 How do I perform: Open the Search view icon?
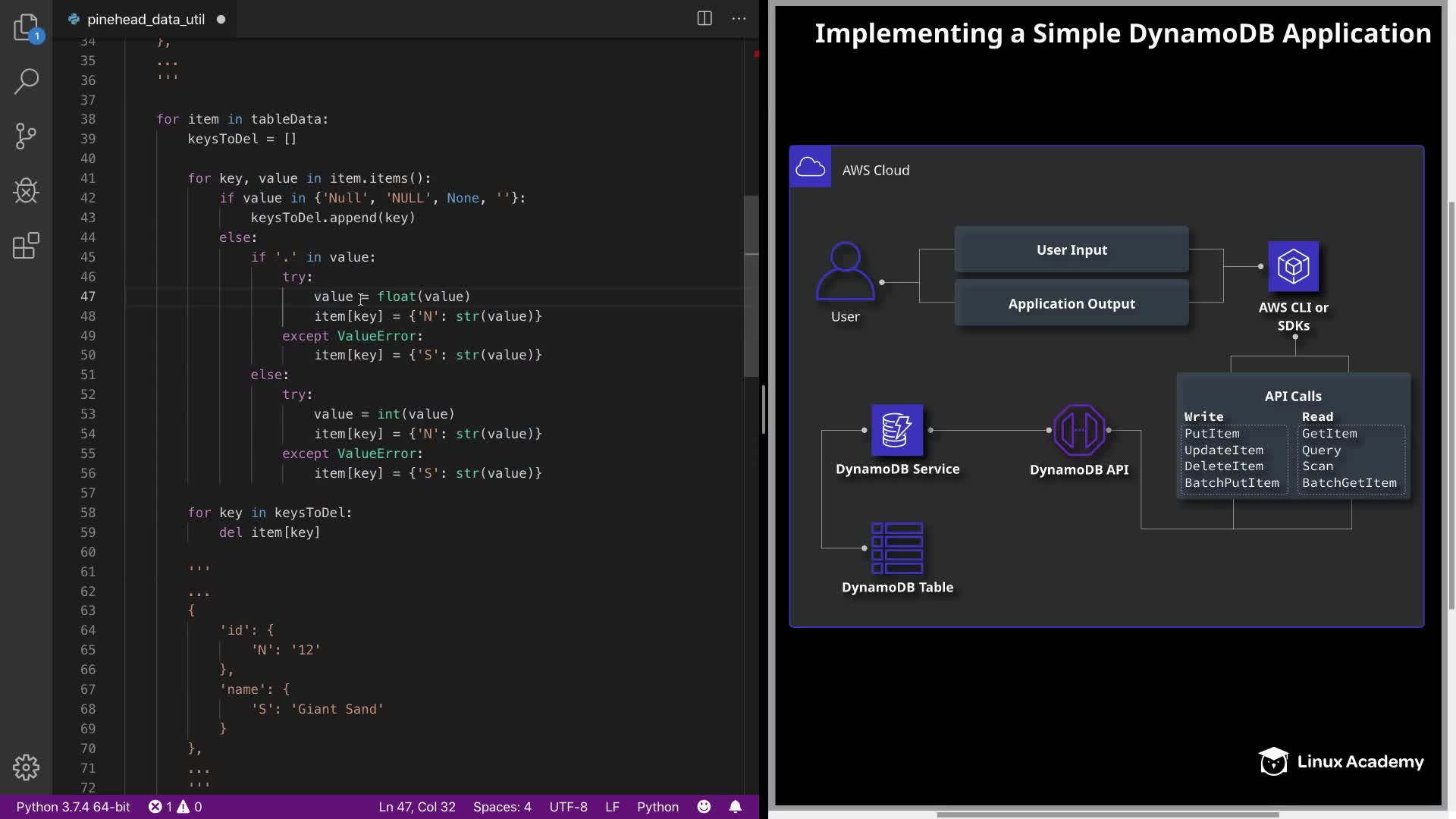(26, 81)
